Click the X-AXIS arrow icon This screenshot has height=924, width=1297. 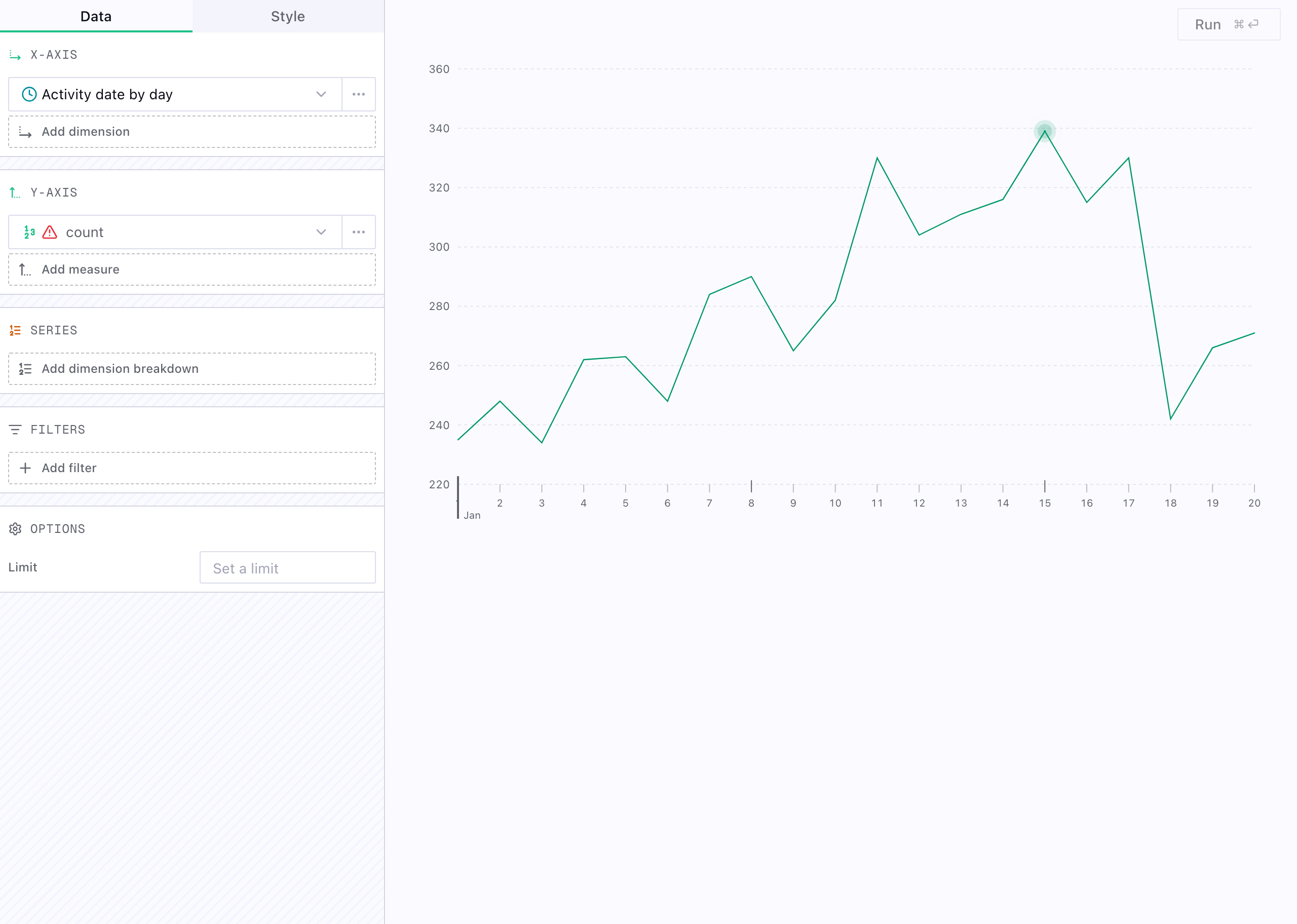[15, 54]
